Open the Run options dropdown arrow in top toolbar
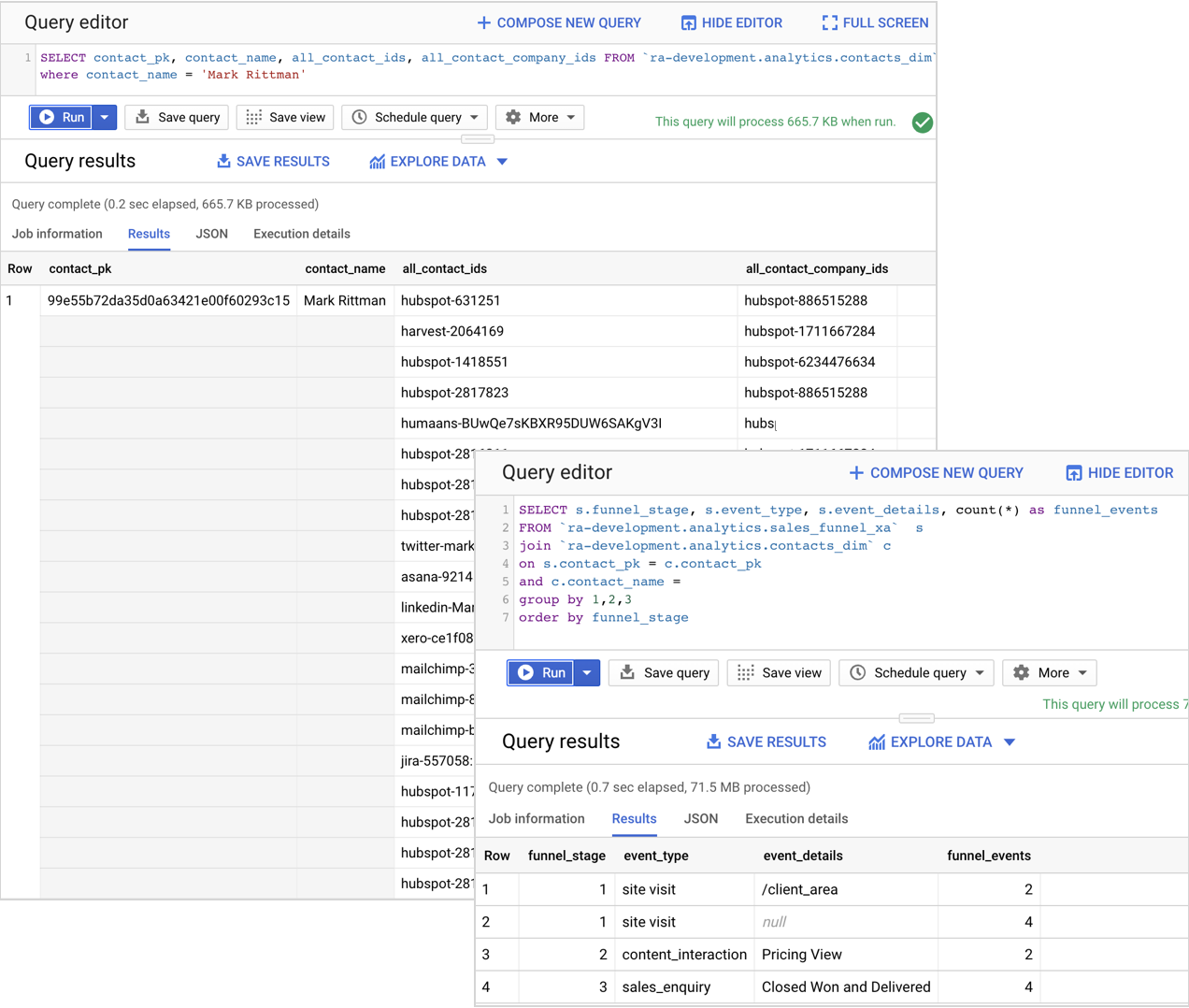The width and height of the screenshot is (1189, 1008). [x=105, y=117]
